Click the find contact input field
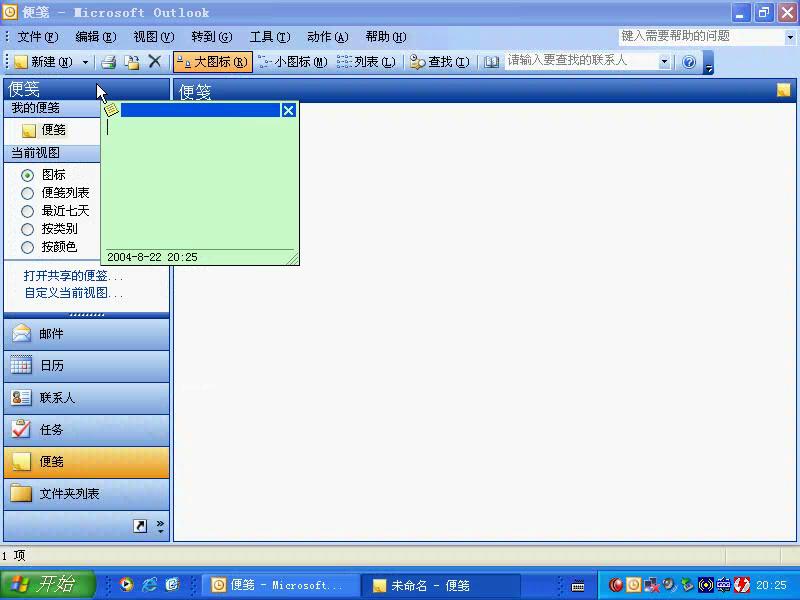Screen dimensions: 800x600 point(581,61)
